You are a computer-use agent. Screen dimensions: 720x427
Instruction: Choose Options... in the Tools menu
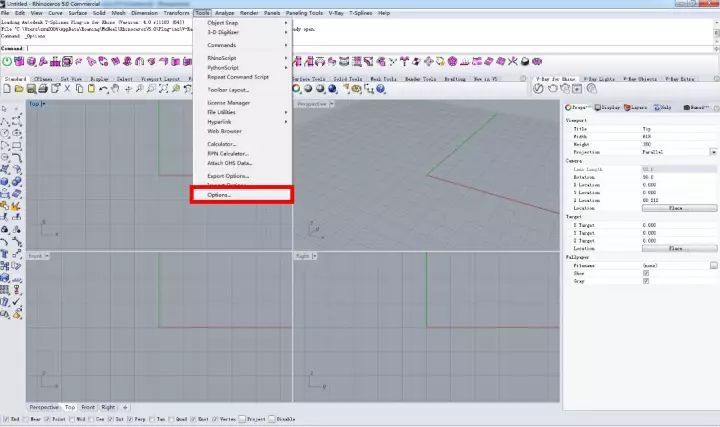(242, 195)
